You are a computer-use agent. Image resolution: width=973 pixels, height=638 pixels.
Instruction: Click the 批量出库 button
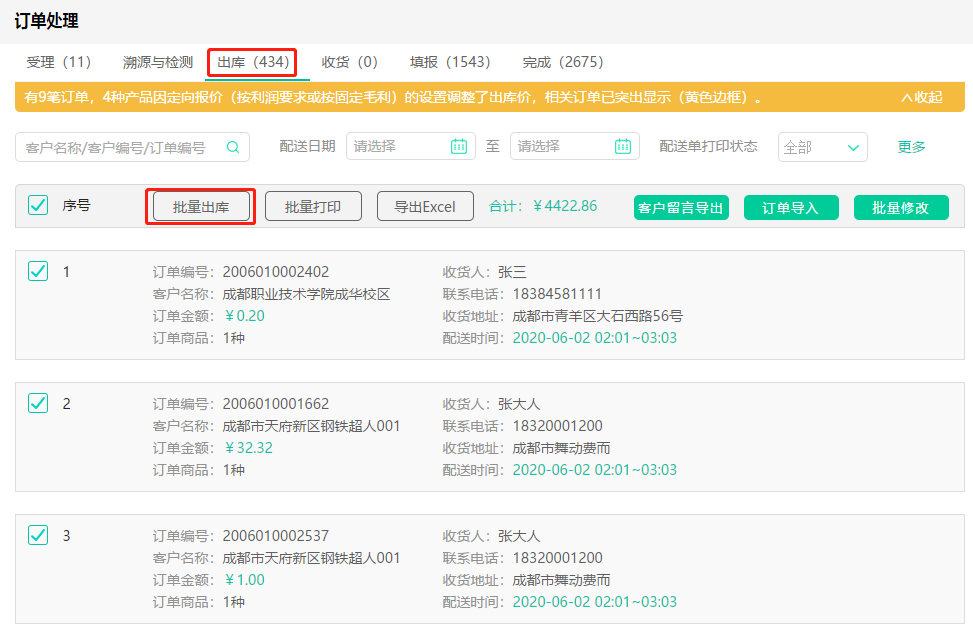[x=200, y=205]
